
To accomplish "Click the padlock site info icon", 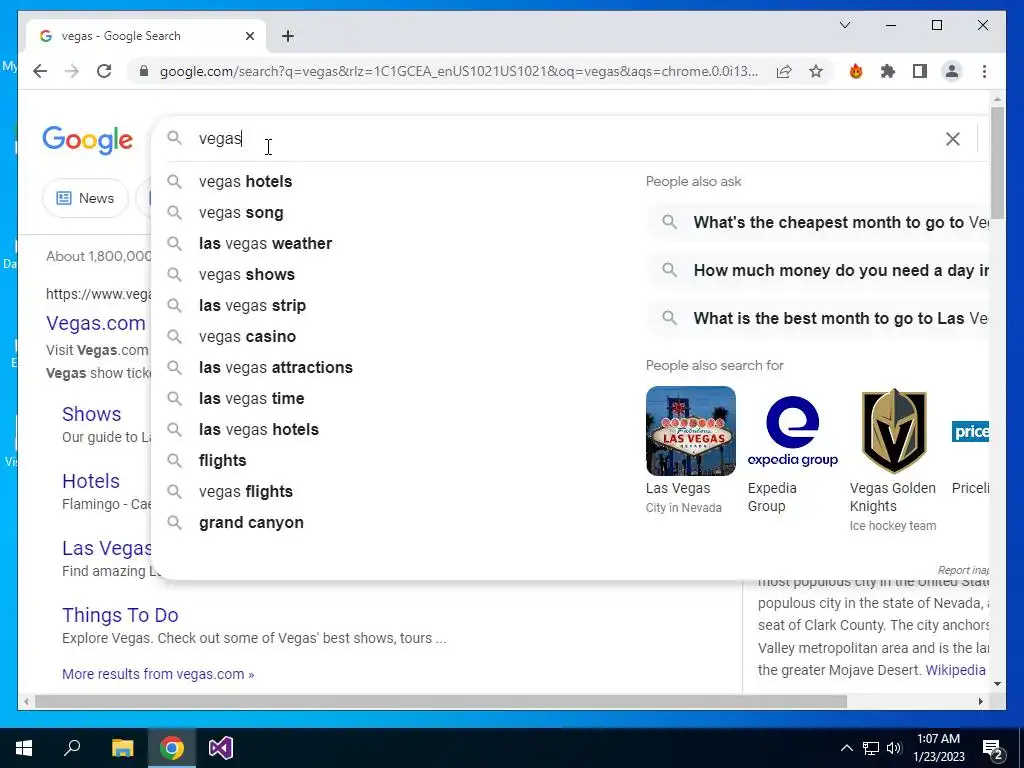I will tap(144, 71).
